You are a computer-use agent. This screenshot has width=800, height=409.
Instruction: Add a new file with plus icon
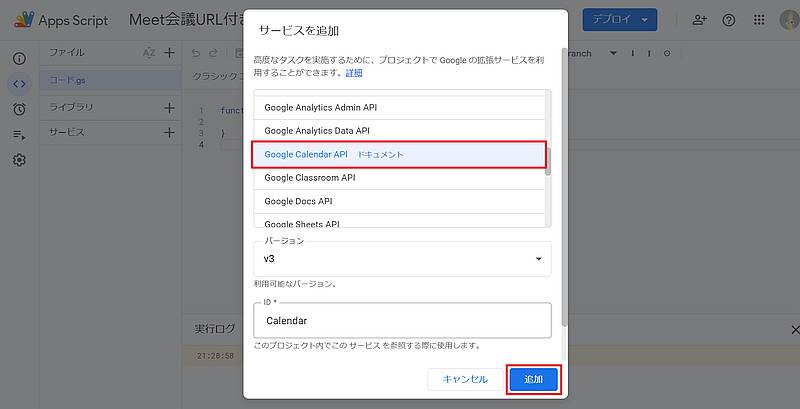pos(169,53)
